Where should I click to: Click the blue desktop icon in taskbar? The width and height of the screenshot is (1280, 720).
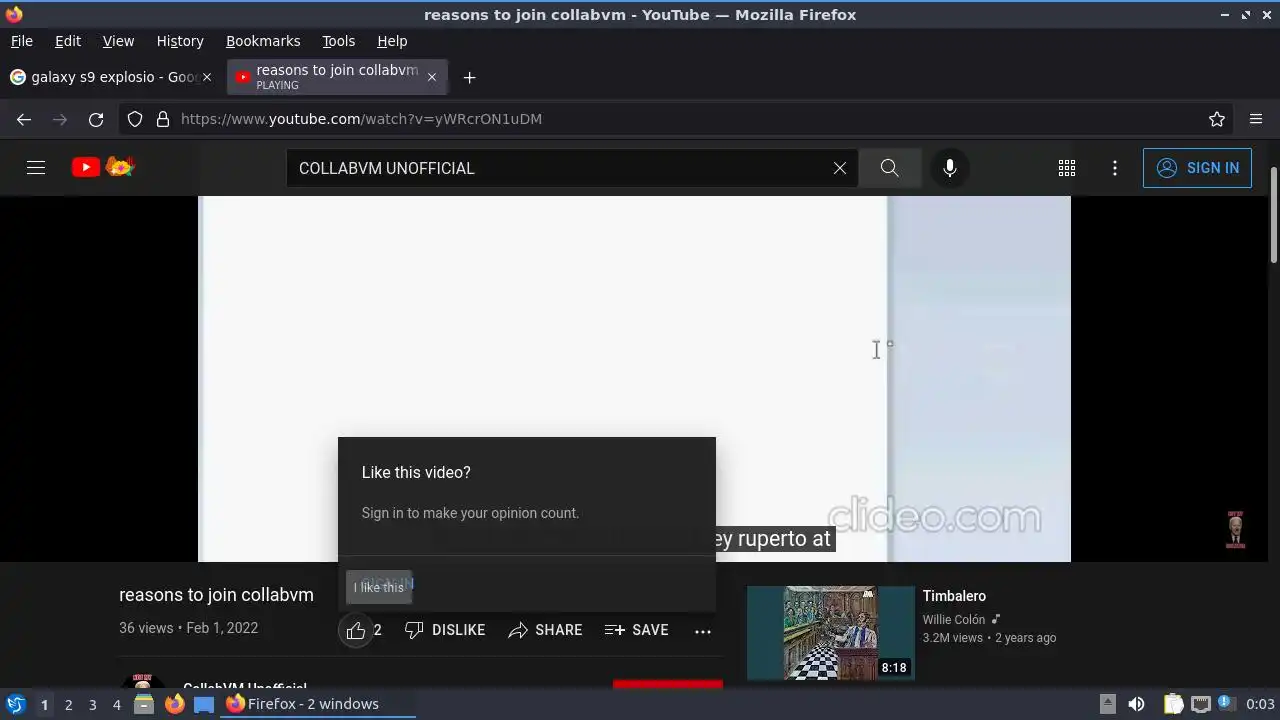click(204, 704)
